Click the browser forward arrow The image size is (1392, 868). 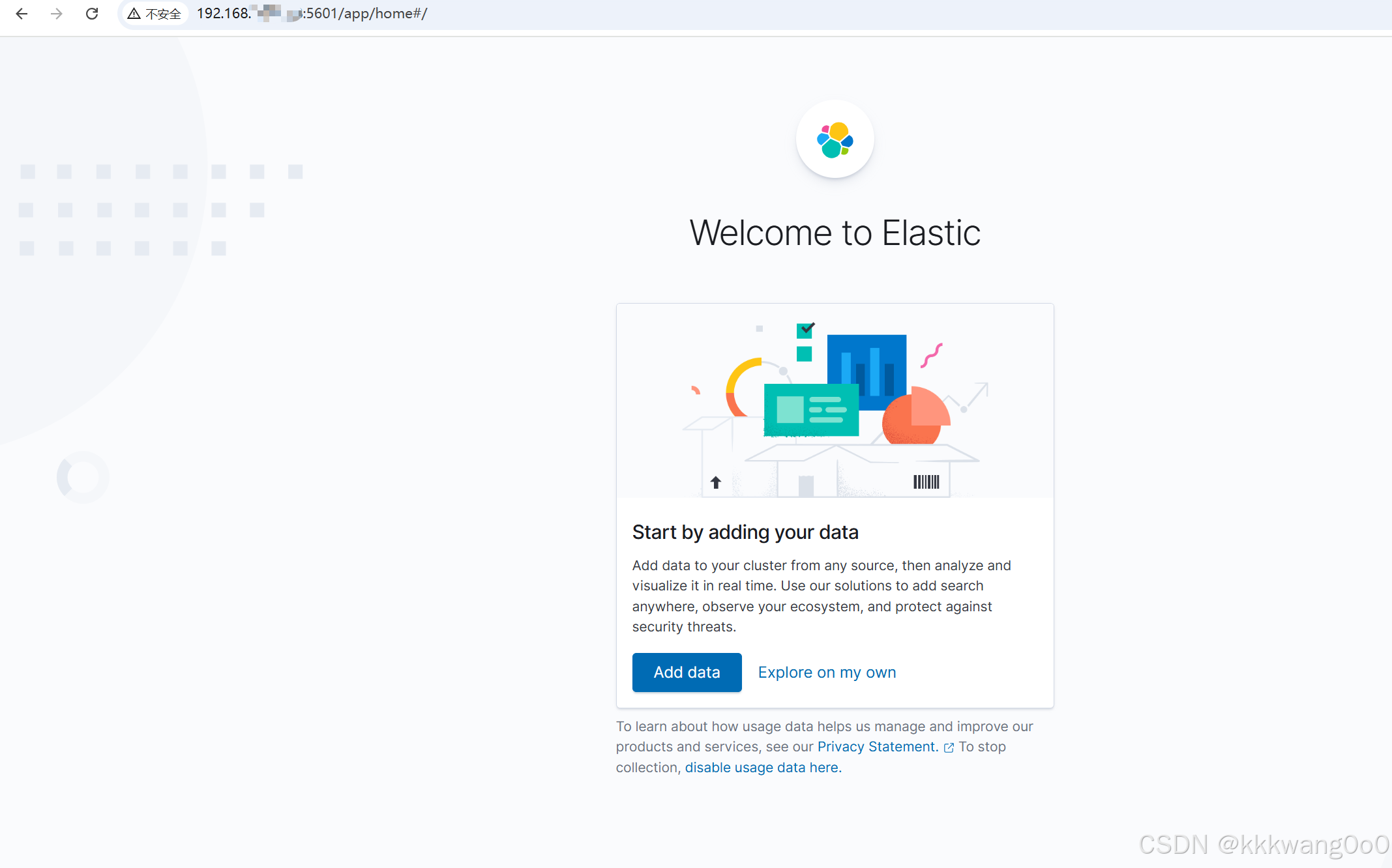pyautogui.click(x=57, y=14)
